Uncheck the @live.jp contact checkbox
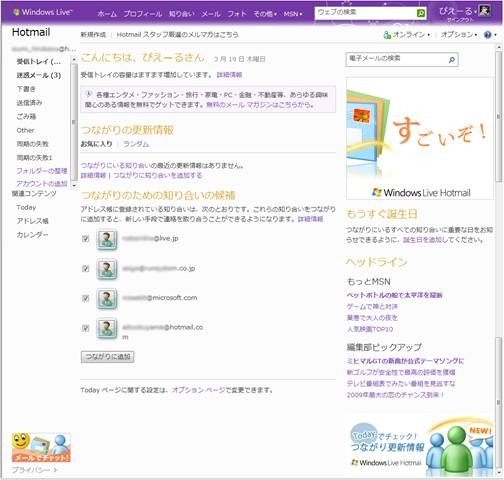The height and width of the screenshot is (480, 504). pos(86,239)
